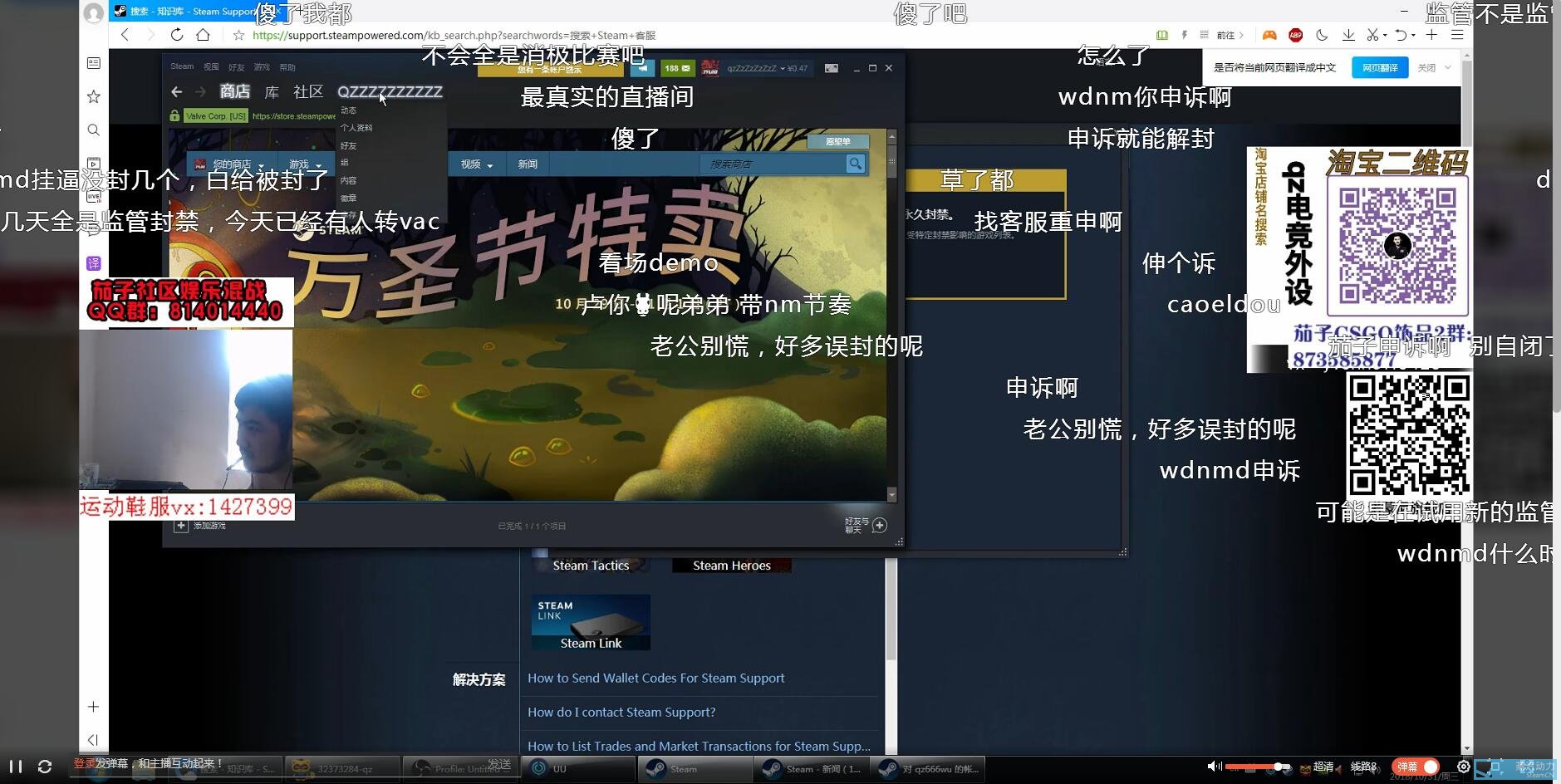
Task: Expand the 视频 video dropdown
Action: pos(477,164)
